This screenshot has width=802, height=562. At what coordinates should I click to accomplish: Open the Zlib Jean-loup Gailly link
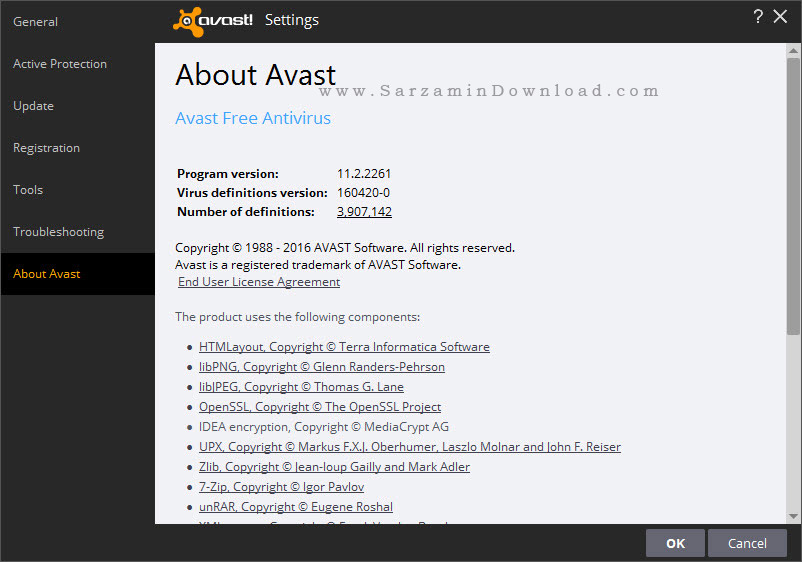335,466
